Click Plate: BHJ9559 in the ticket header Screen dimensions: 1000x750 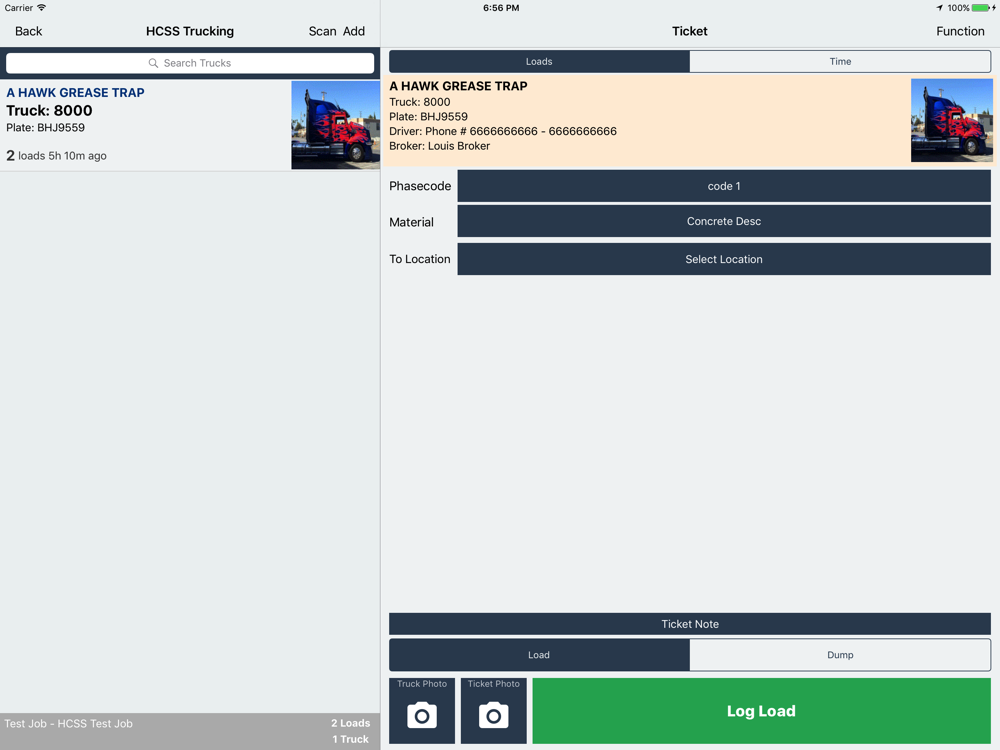pos(428,117)
